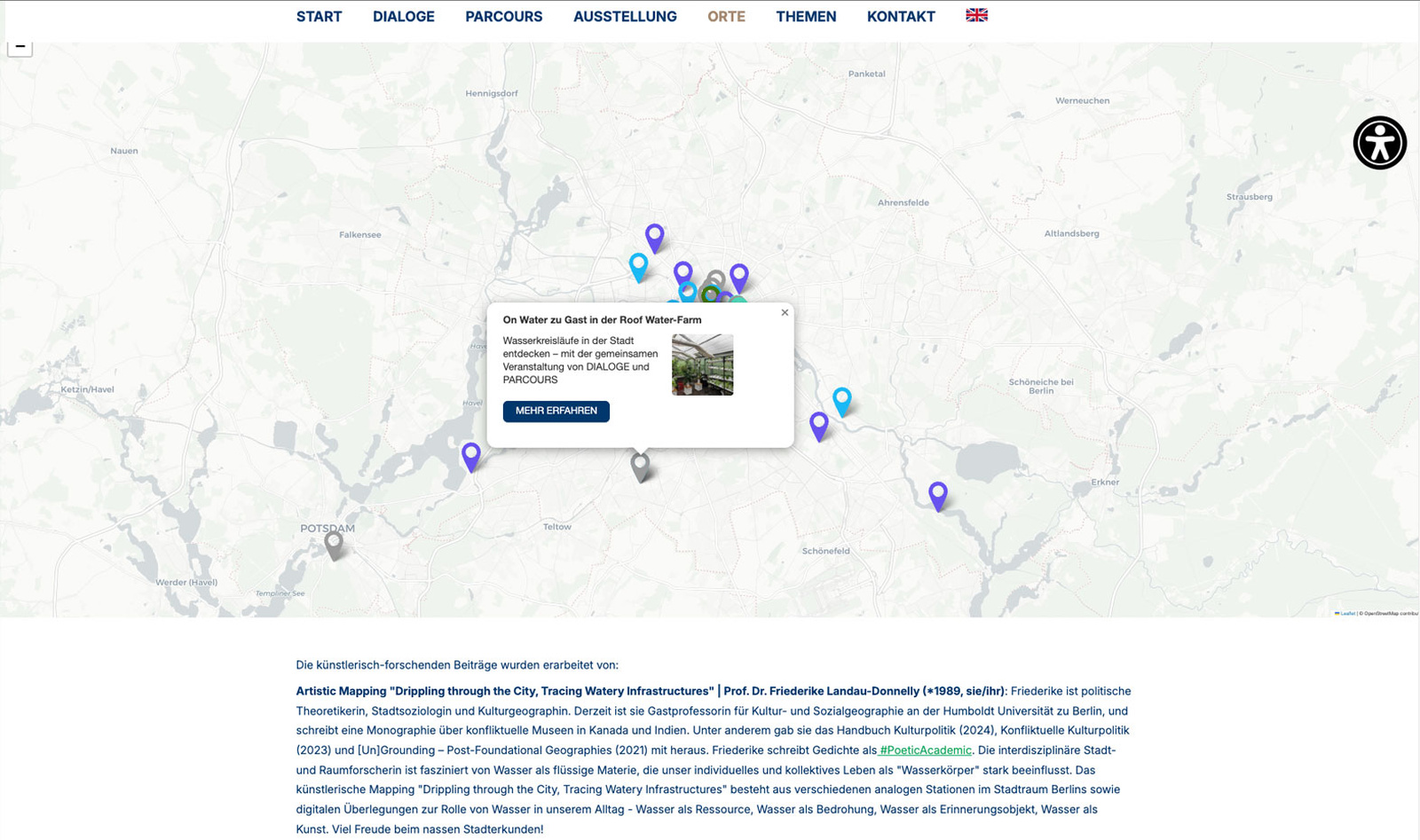Click the MEHR ERFAHREN button
Viewport: 1420px width, 840px height.
(556, 411)
